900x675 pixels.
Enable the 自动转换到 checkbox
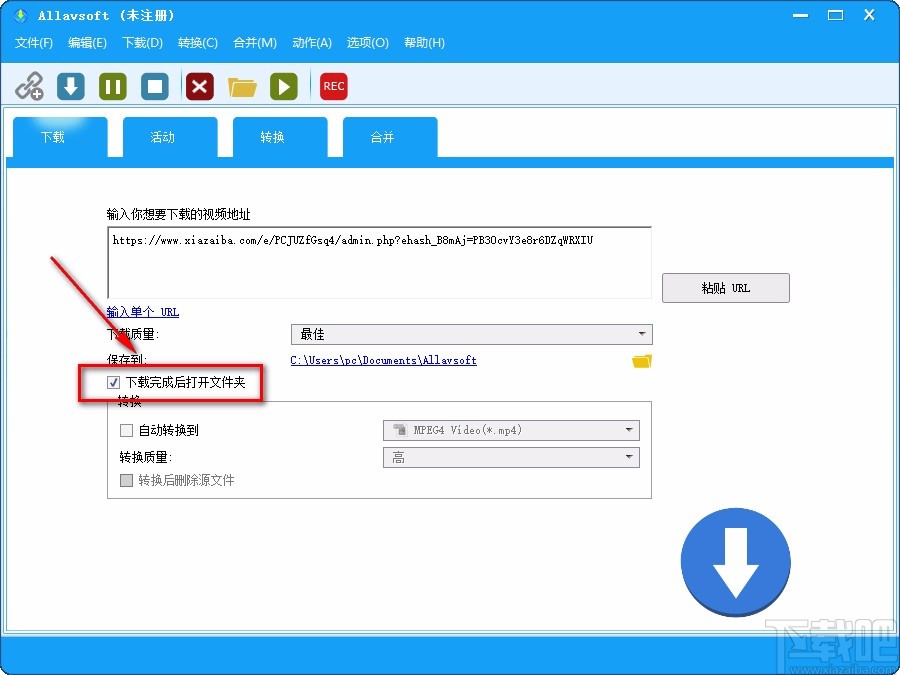click(x=126, y=430)
